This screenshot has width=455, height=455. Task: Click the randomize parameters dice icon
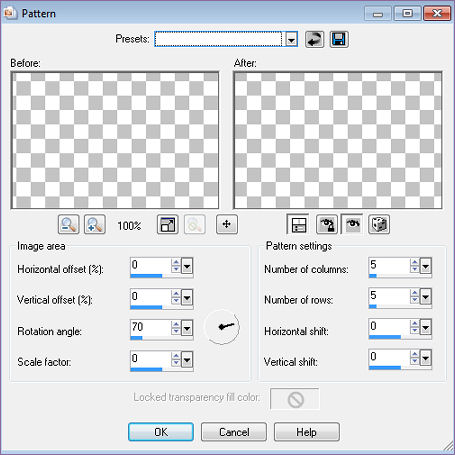379,224
